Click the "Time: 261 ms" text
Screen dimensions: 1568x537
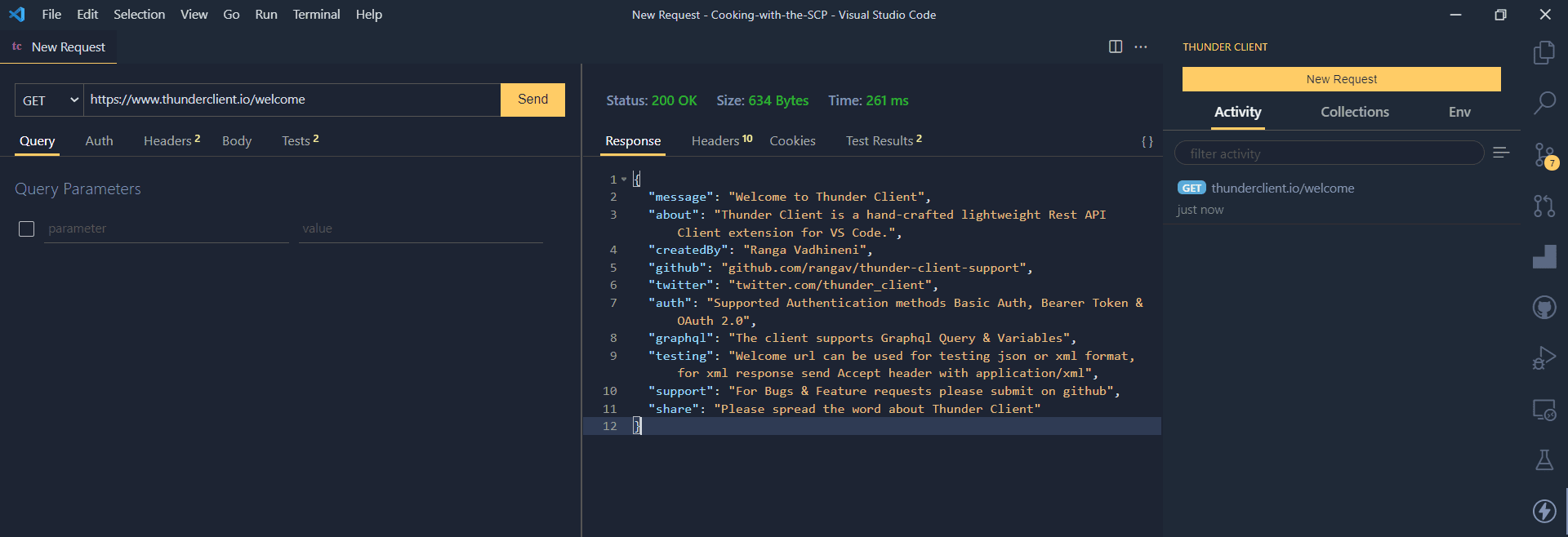pos(868,100)
